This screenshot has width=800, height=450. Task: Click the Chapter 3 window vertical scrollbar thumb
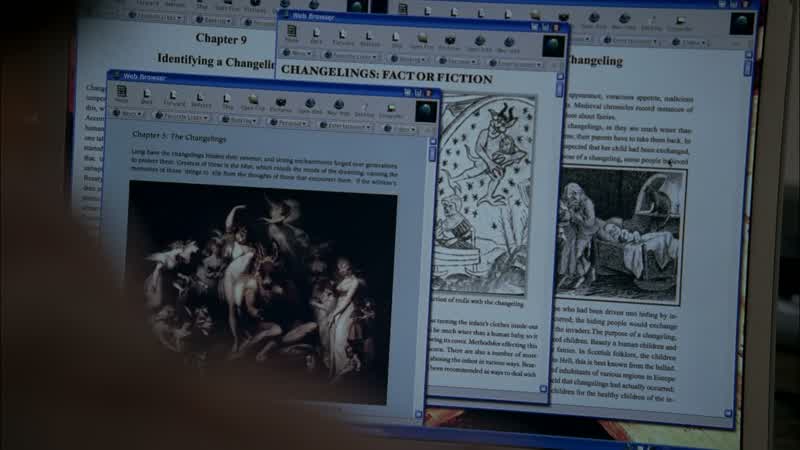click(x=433, y=154)
